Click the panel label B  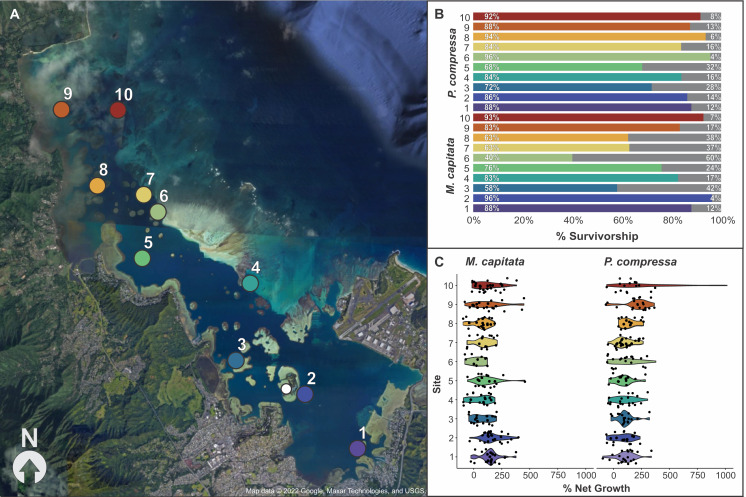click(439, 13)
